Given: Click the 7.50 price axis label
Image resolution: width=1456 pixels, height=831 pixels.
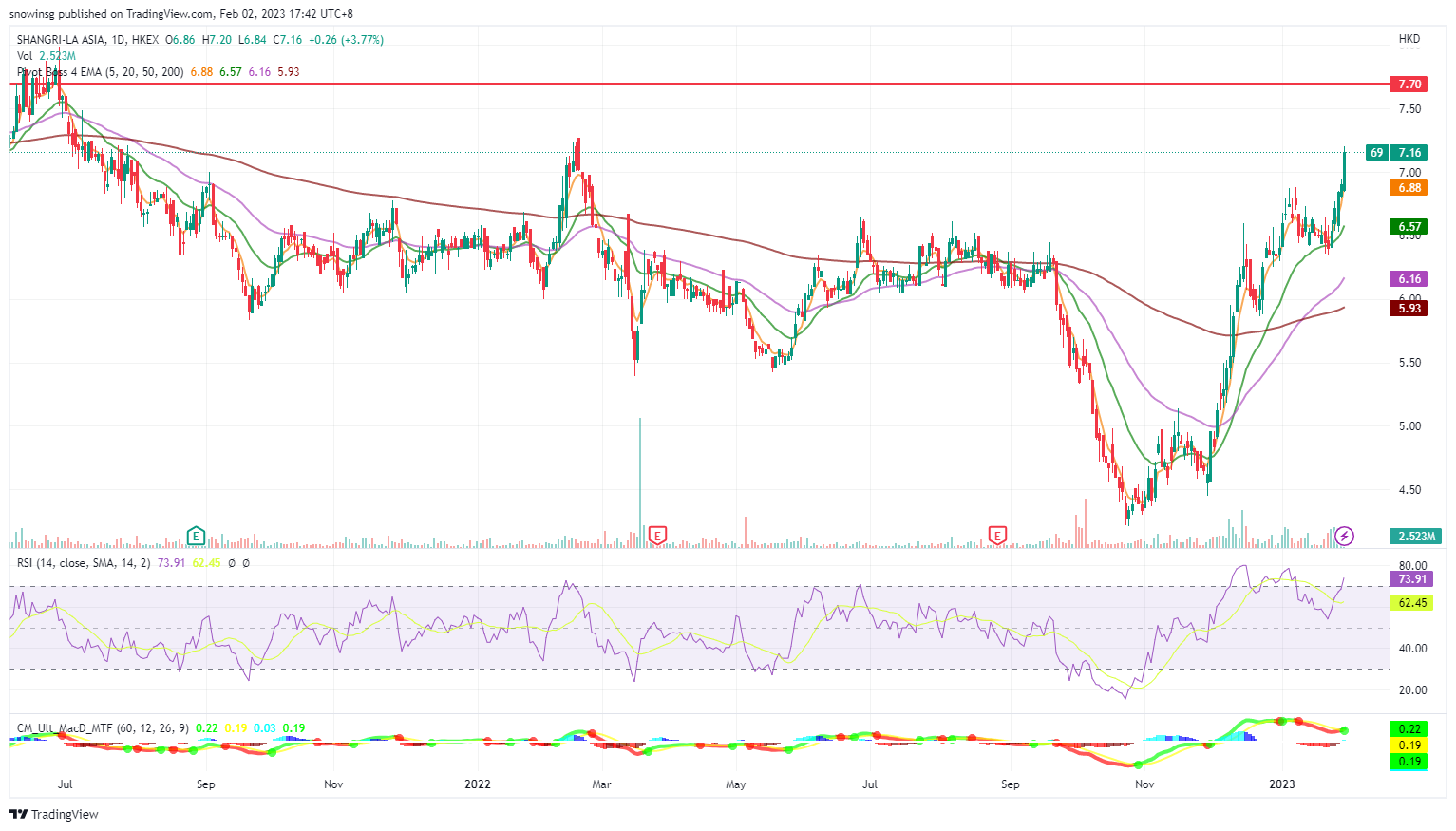Looking at the screenshot, I should point(1409,109).
